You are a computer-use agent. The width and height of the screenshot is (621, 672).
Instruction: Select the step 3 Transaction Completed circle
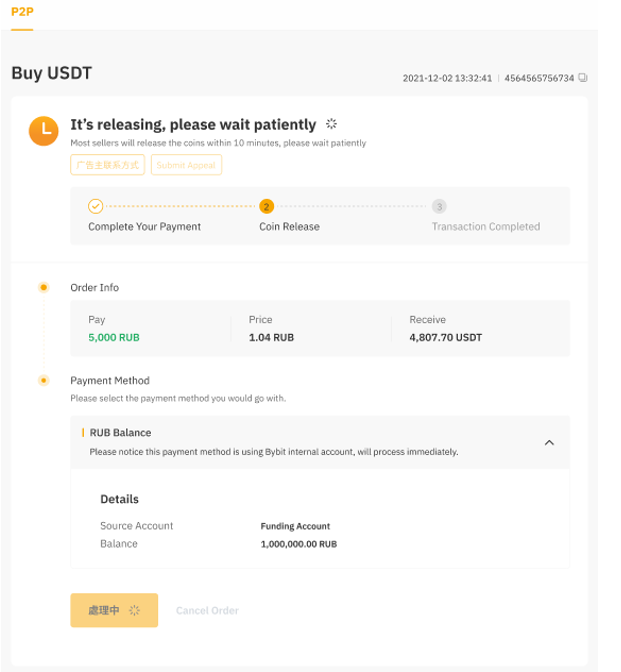tap(439, 206)
